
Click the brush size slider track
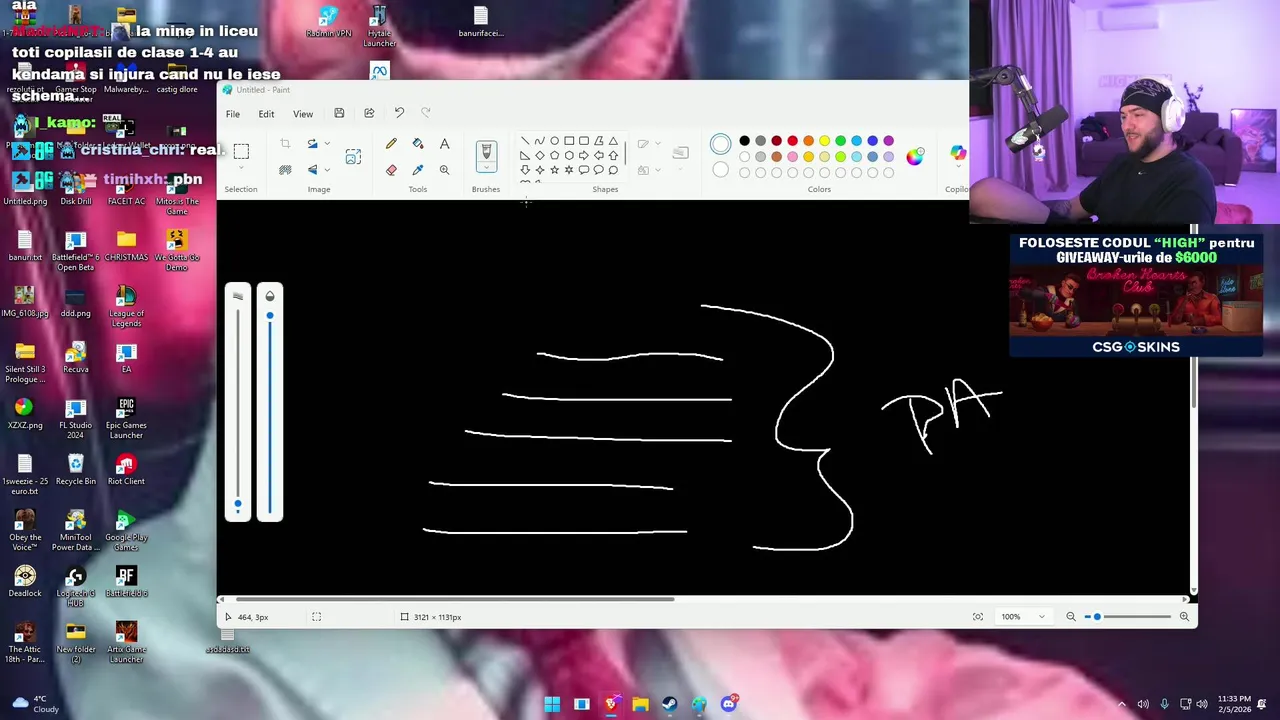(x=238, y=410)
